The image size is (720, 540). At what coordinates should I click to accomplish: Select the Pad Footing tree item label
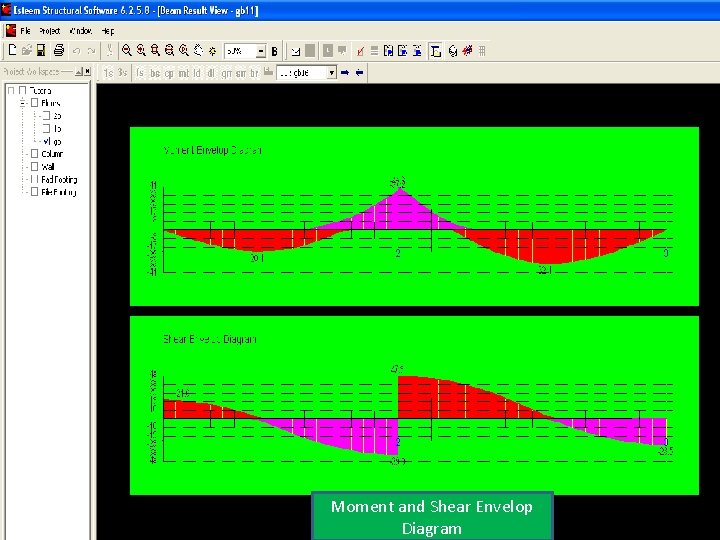[59, 180]
